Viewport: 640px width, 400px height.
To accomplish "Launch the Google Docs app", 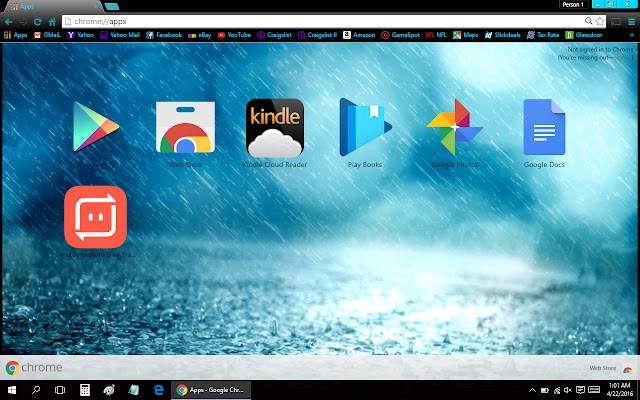I will pyautogui.click(x=544, y=127).
